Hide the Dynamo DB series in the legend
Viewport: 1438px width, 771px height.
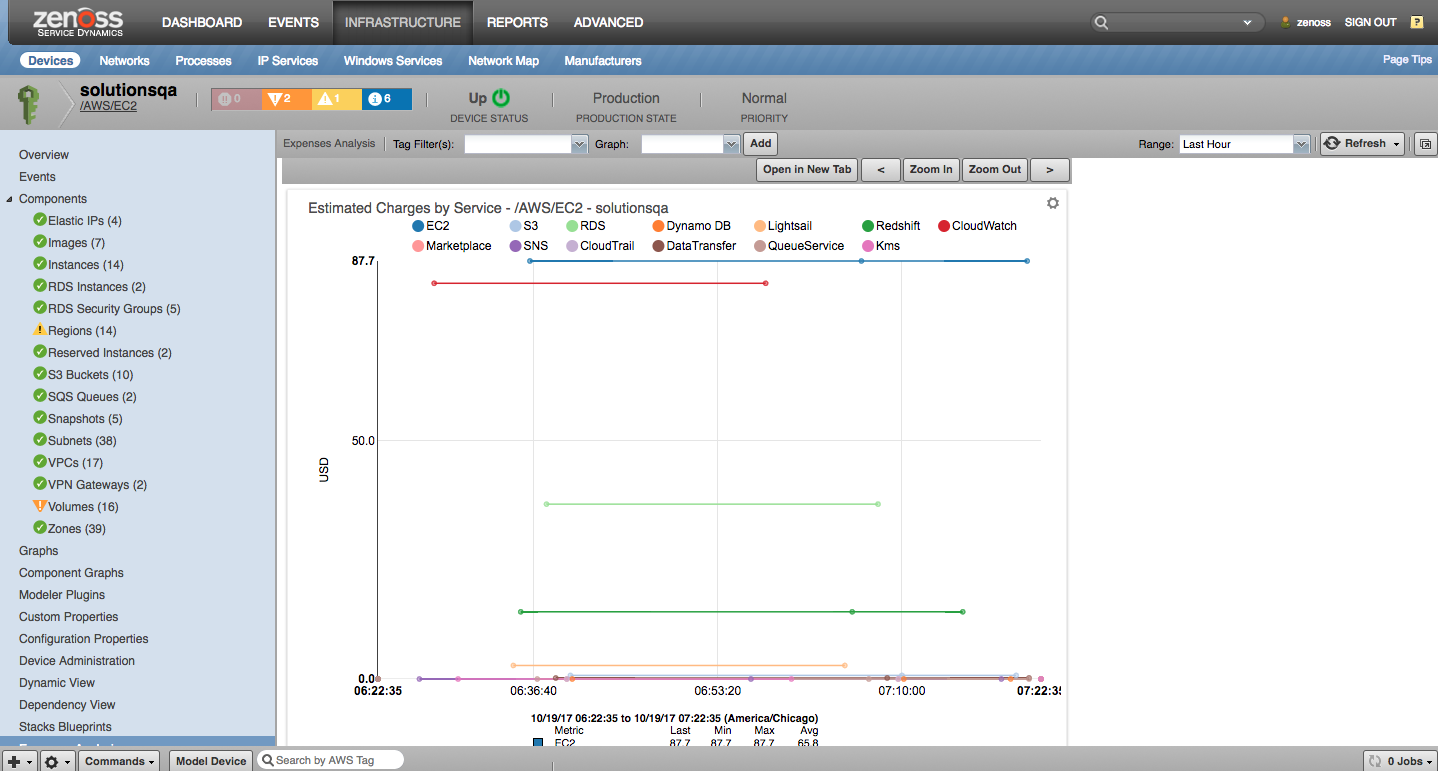coord(691,226)
